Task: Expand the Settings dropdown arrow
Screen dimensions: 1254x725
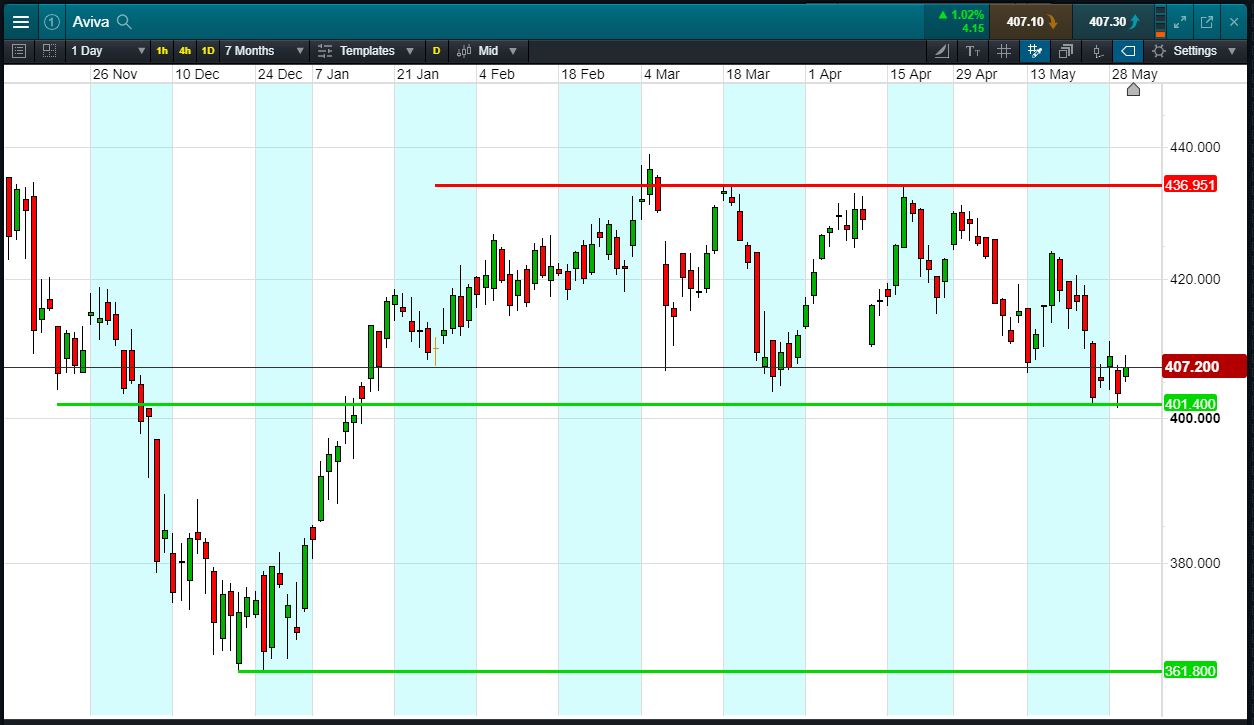Action: tap(1232, 50)
